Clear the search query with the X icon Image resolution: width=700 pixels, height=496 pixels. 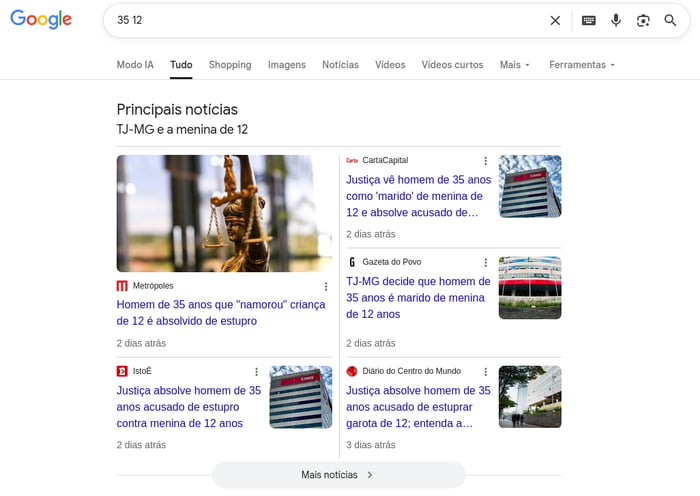tap(555, 21)
